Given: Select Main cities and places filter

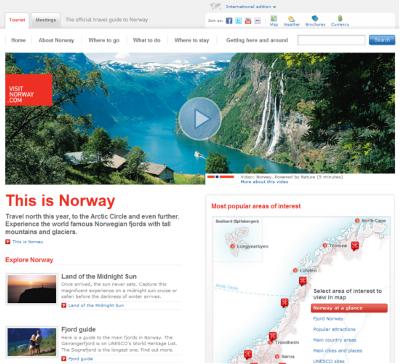Looking at the screenshot, I should (338, 351).
